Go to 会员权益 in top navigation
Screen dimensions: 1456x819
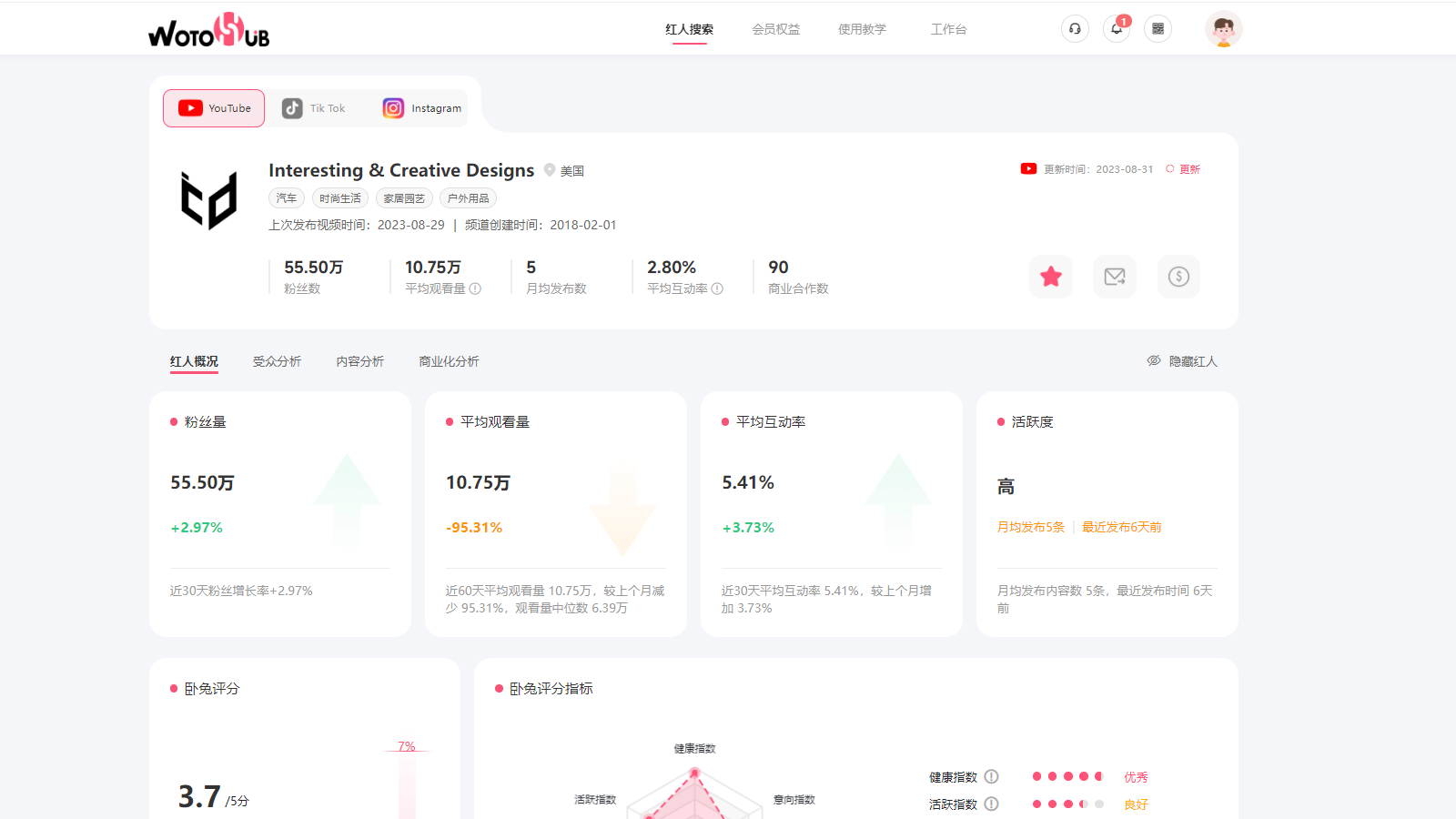775,29
